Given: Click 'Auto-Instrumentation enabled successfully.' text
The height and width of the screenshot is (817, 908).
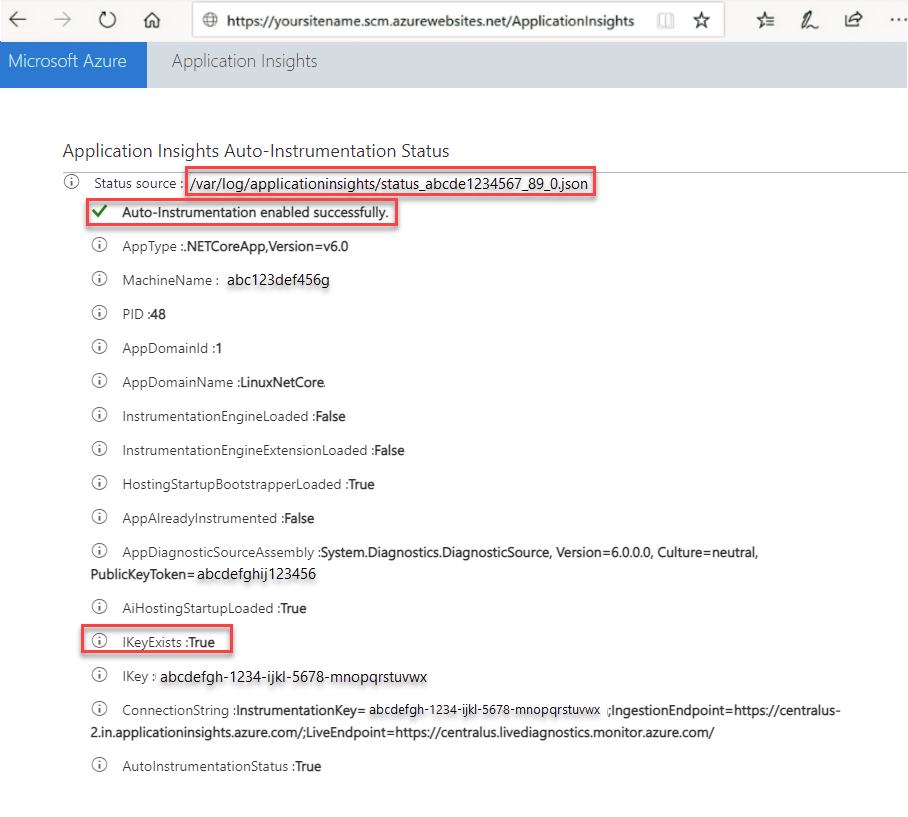Looking at the screenshot, I should point(255,213).
